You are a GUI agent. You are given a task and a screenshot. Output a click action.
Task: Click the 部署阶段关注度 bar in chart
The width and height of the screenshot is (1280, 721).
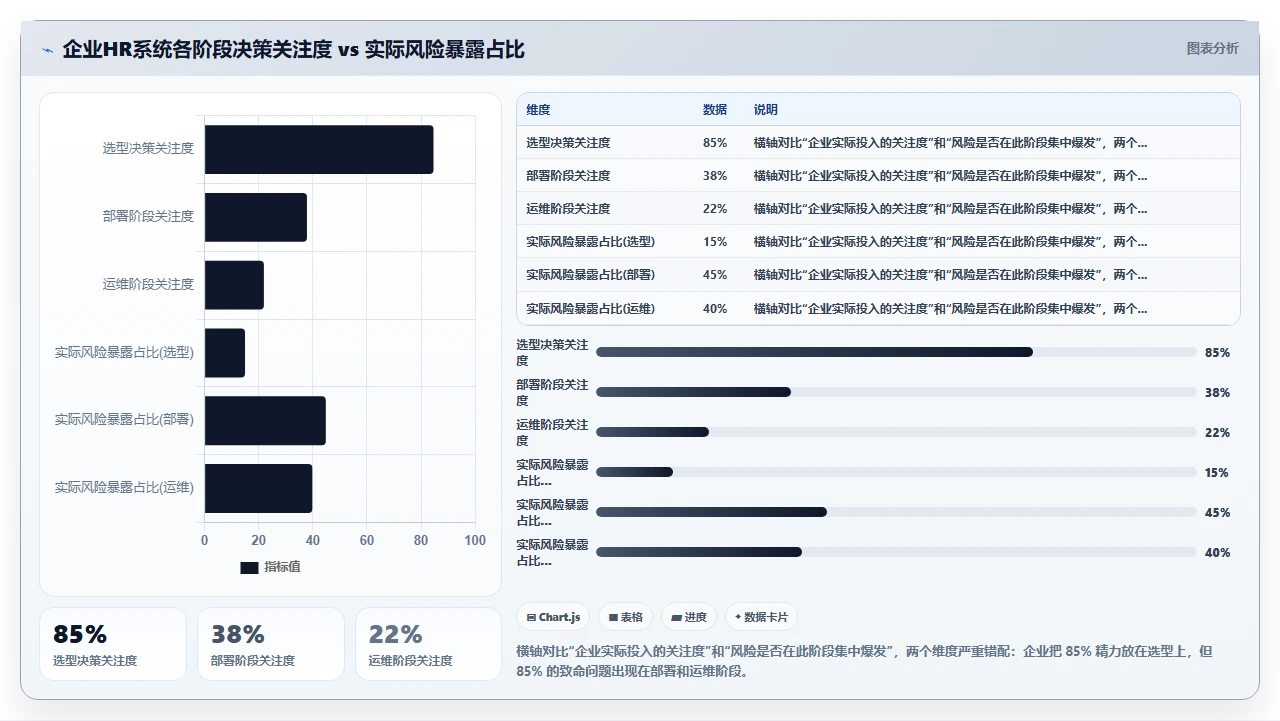point(256,217)
